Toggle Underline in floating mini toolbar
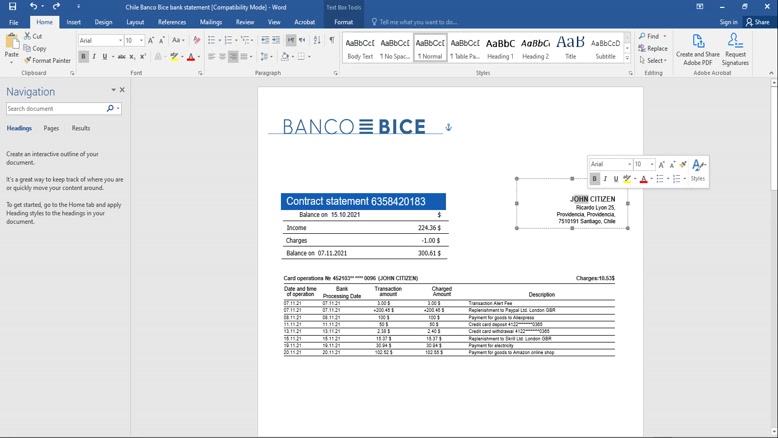 pyautogui.click(x=616, y=179)
